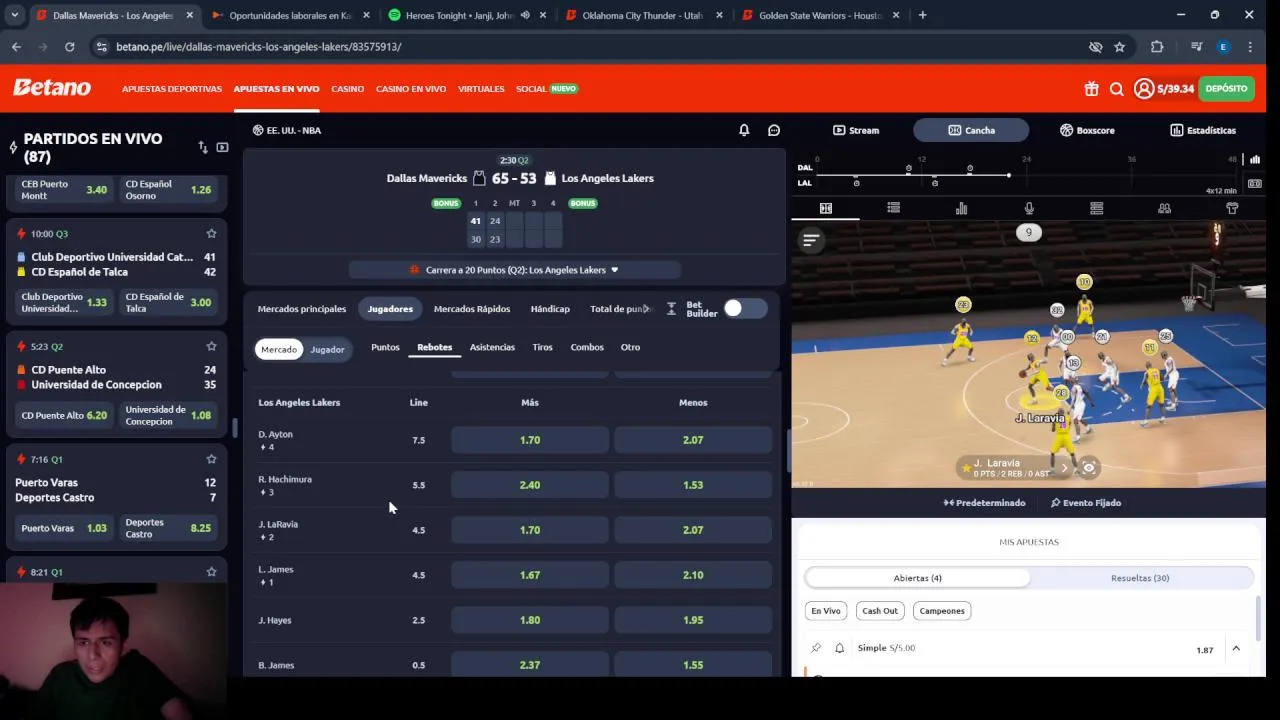This screenshot has width=1280, height=720.
Task: Expand Carrera a 20 Puntos dropdown
Action: point(515,270)
